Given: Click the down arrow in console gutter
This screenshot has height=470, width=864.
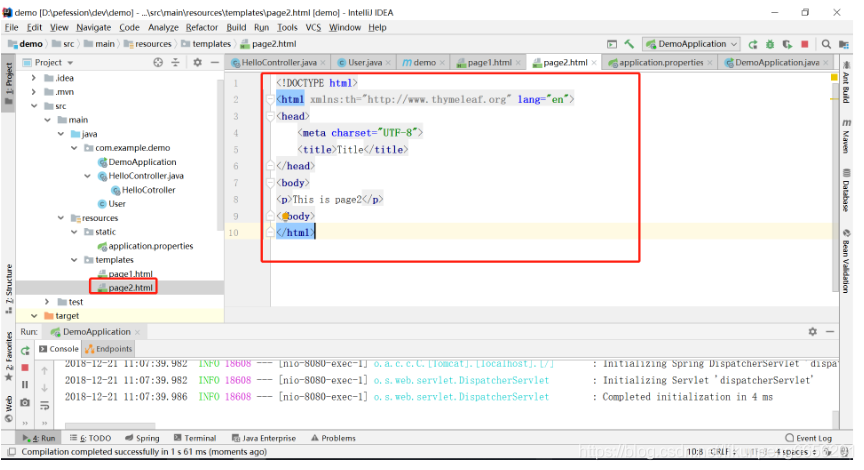Looking at the screenshot, I should [45, 388].
